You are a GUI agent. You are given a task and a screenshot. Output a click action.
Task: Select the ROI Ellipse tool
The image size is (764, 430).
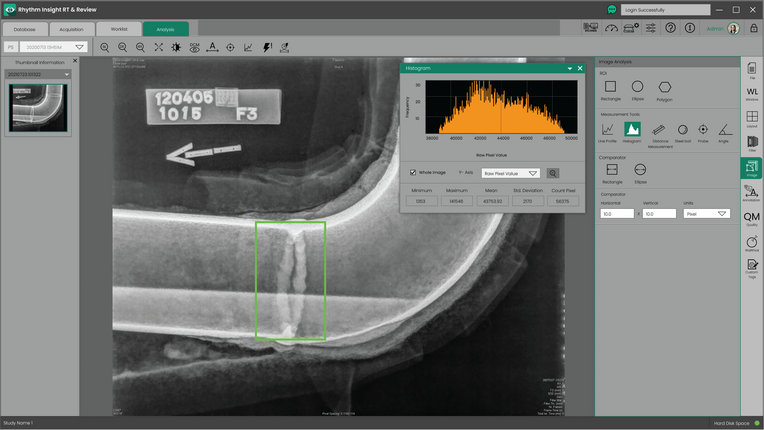pos(637,91)
